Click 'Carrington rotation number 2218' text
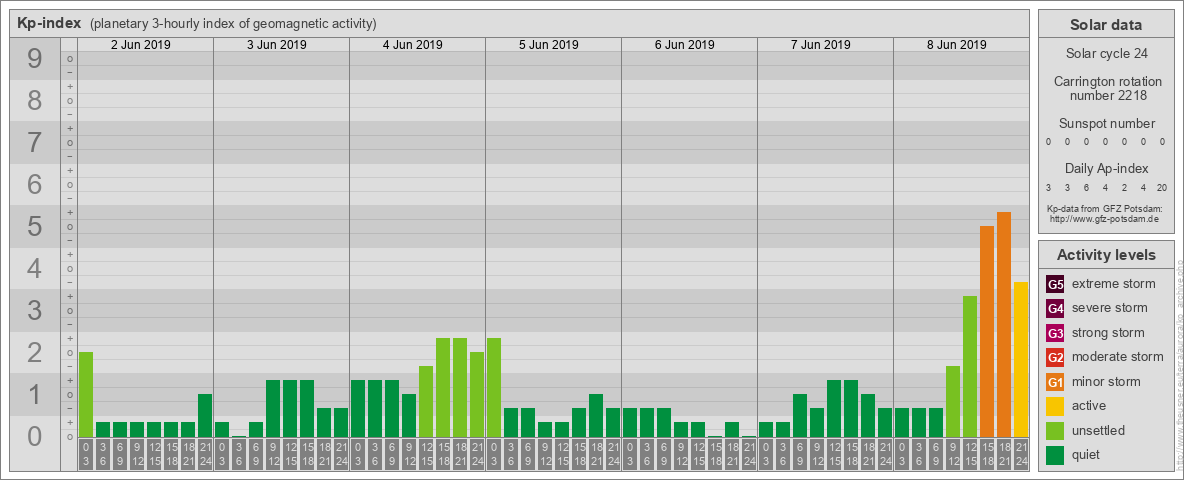 pos(1108,88)
